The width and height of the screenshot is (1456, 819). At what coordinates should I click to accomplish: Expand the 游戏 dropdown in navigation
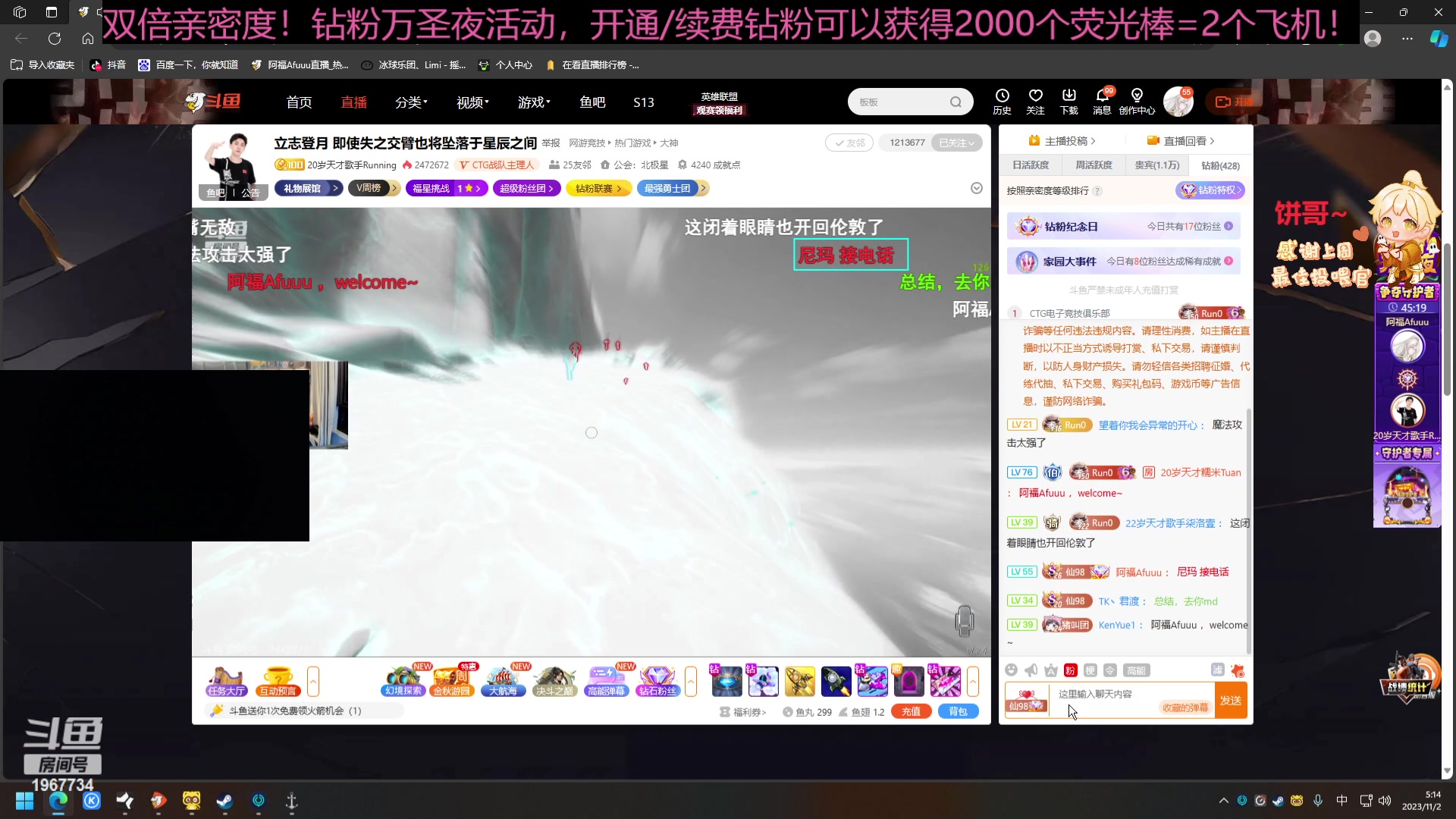click(x=534, y=102)
